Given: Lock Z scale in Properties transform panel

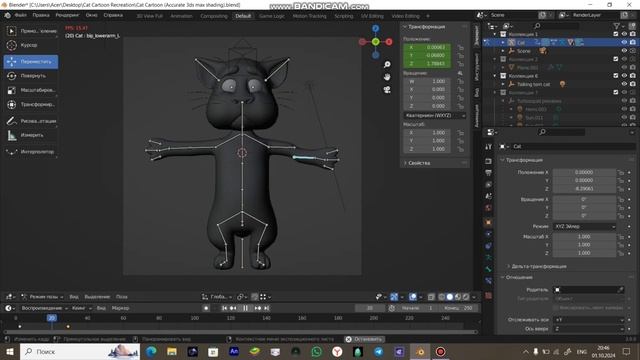Looking at the screenshot, I should pos(621,253).
